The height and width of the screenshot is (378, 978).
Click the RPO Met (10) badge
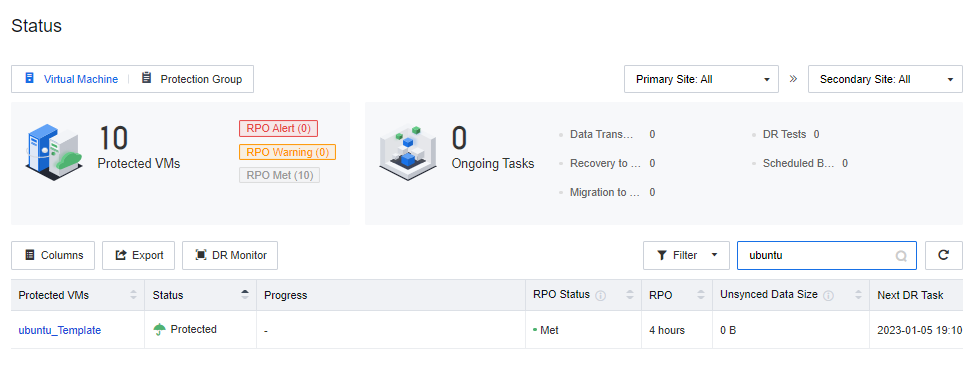point(279,175)
